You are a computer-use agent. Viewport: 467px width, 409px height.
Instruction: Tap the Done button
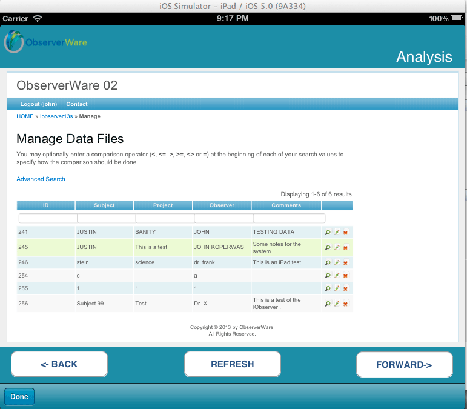click(19, 396)
